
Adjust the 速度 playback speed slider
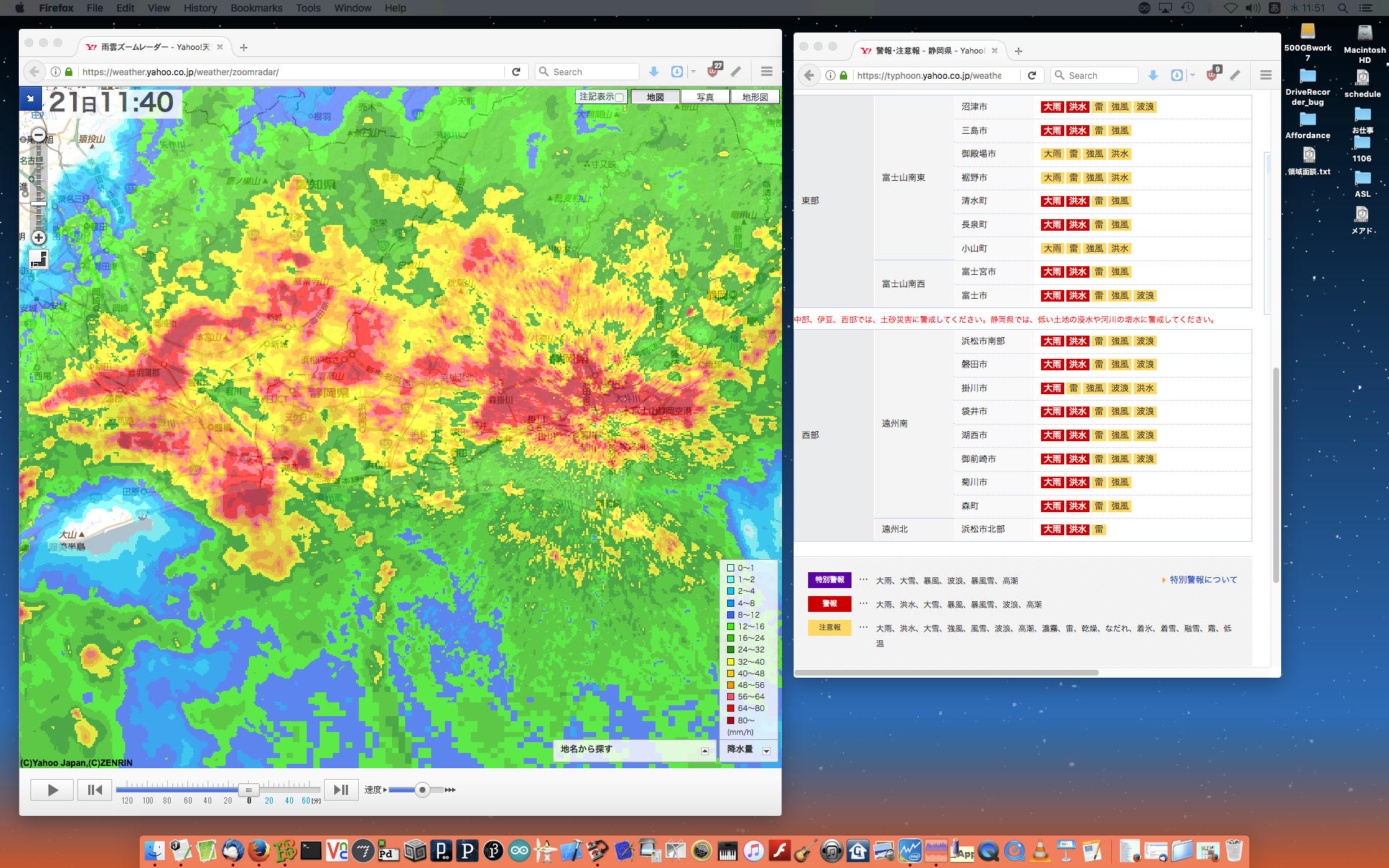[422, 790]
